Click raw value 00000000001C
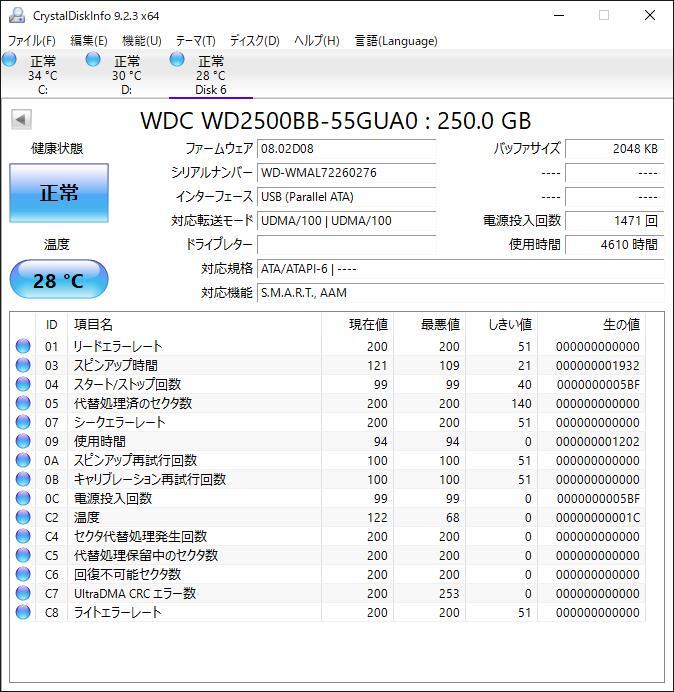 point(598,517)
